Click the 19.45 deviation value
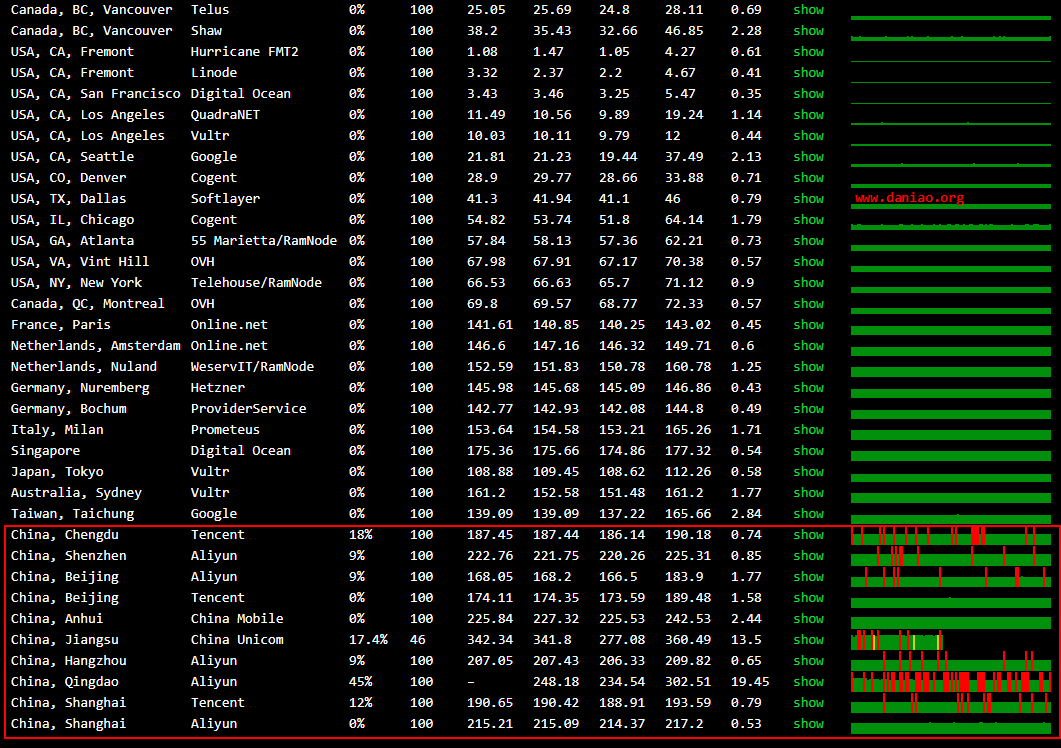The height and width of the screenshot is (748, 1061). click(750, 682)
